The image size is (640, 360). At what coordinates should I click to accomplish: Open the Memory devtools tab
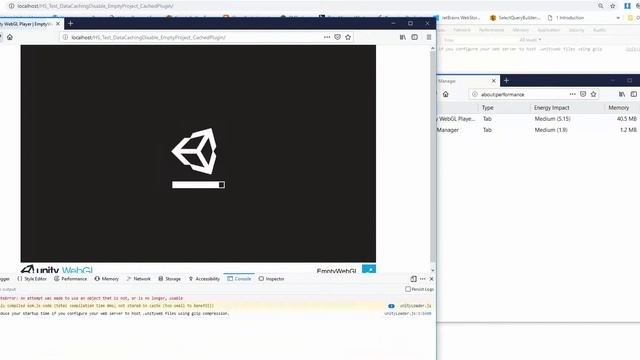pos(107,279)
